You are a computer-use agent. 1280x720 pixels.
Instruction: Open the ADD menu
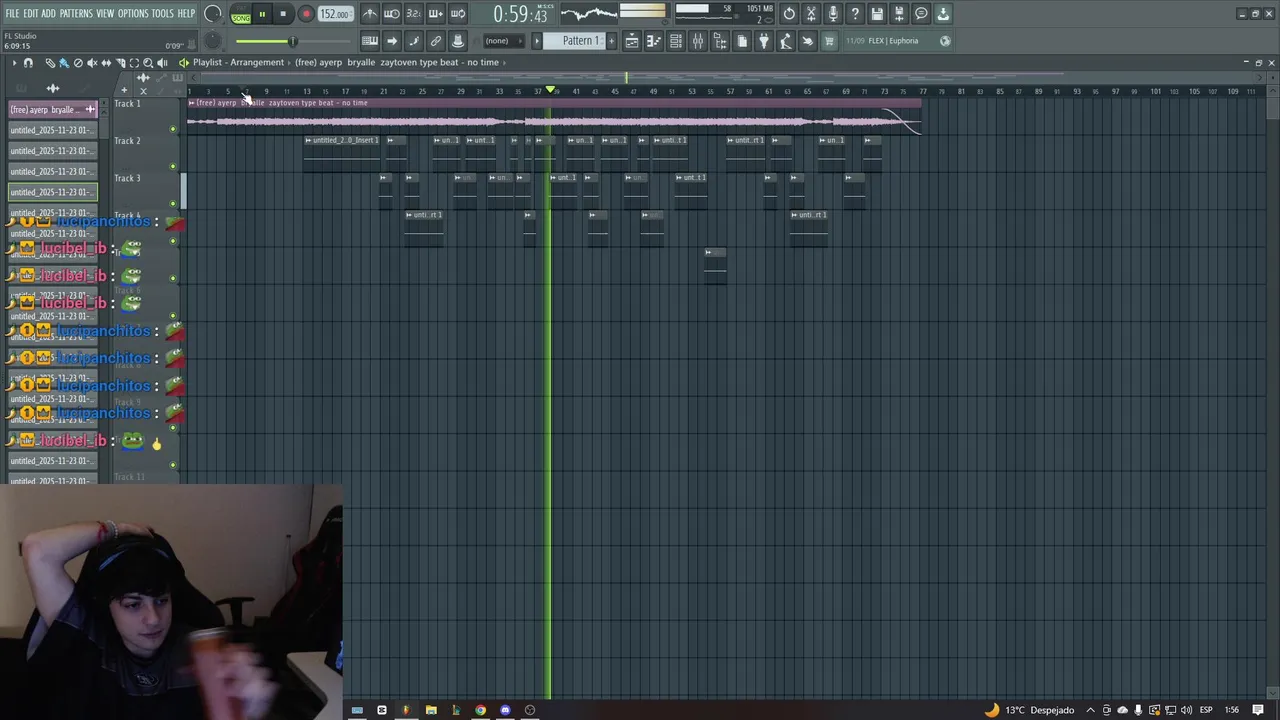pyautogui.click(x=48, y=13)
